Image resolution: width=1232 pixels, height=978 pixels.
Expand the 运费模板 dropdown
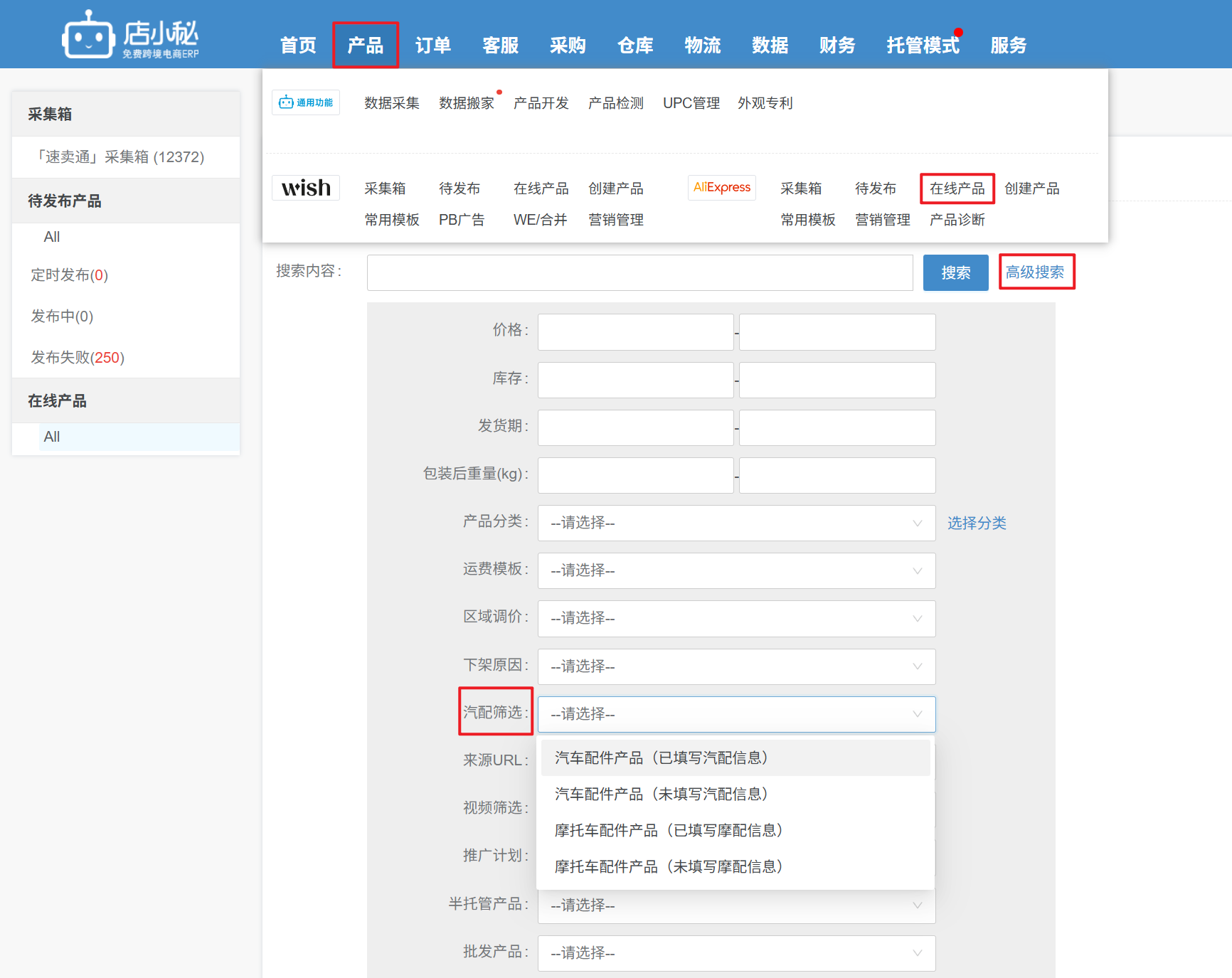(736, 570)
